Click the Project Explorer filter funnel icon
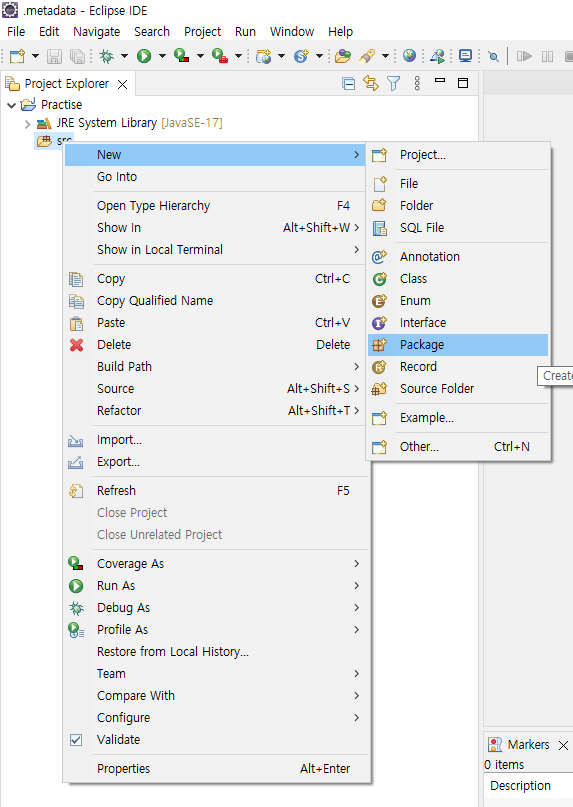 coord(393,83)
